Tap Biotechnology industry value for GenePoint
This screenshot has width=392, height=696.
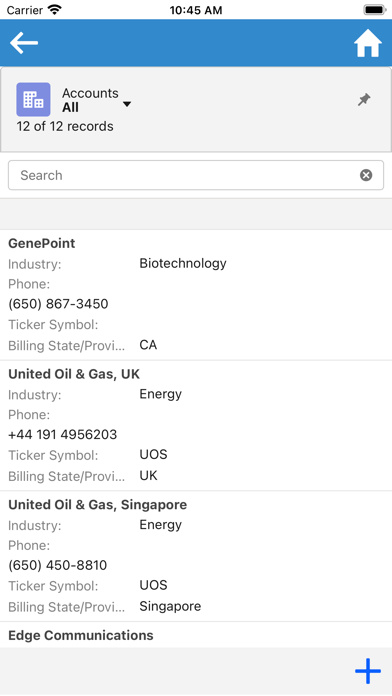click(183, 263)
